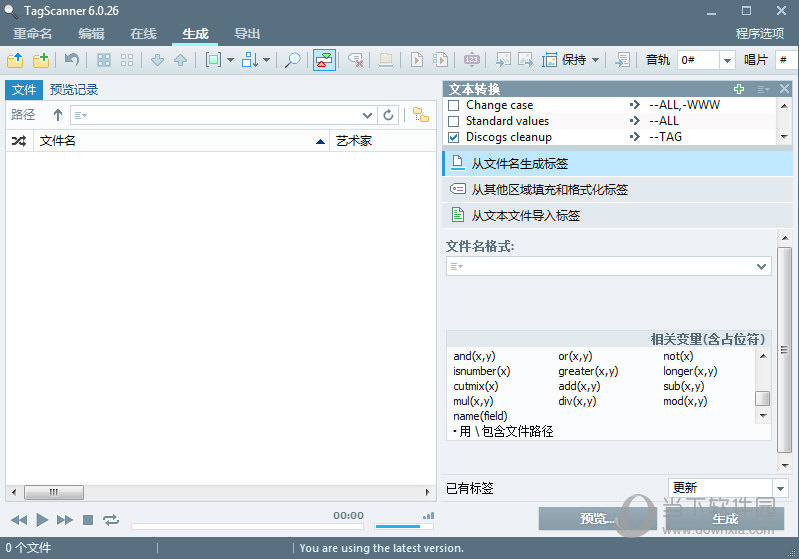Close the 文本转换 panel with X
The image size is (799, 559).
click(x=785, y=89)
